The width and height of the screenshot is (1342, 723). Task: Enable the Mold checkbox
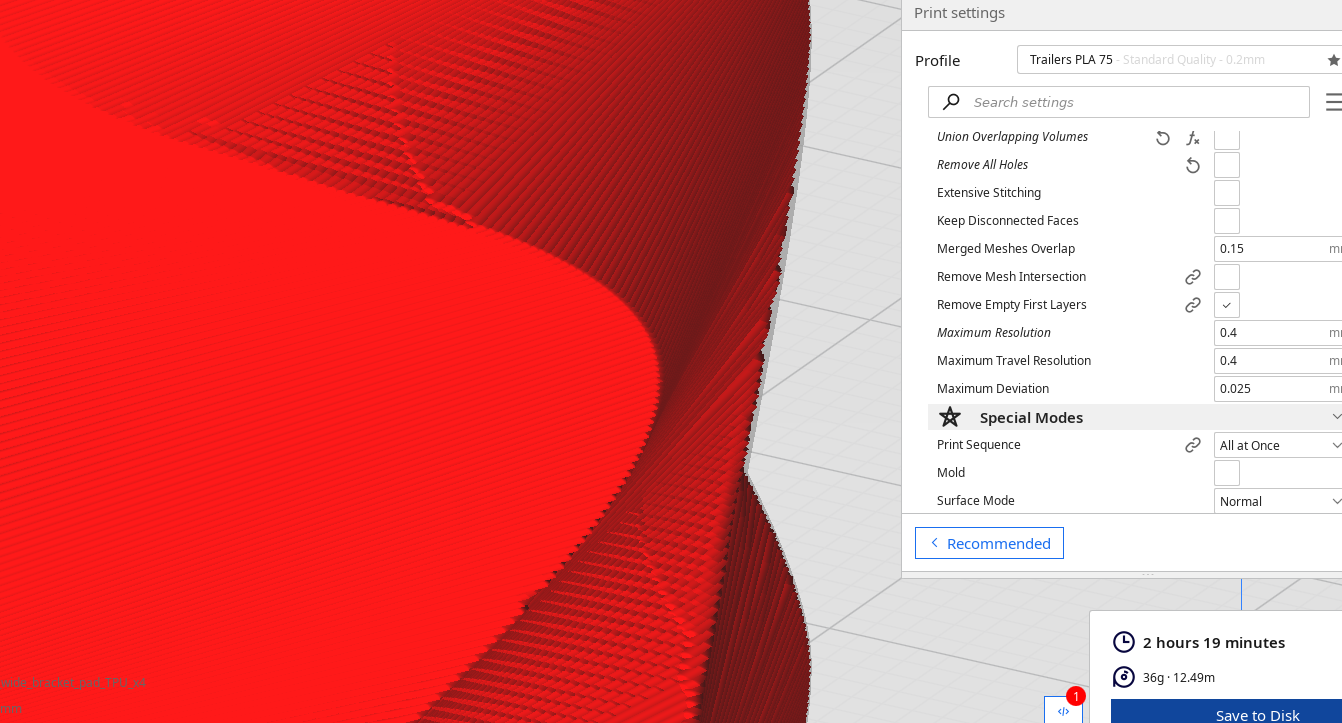point(1226,472)
